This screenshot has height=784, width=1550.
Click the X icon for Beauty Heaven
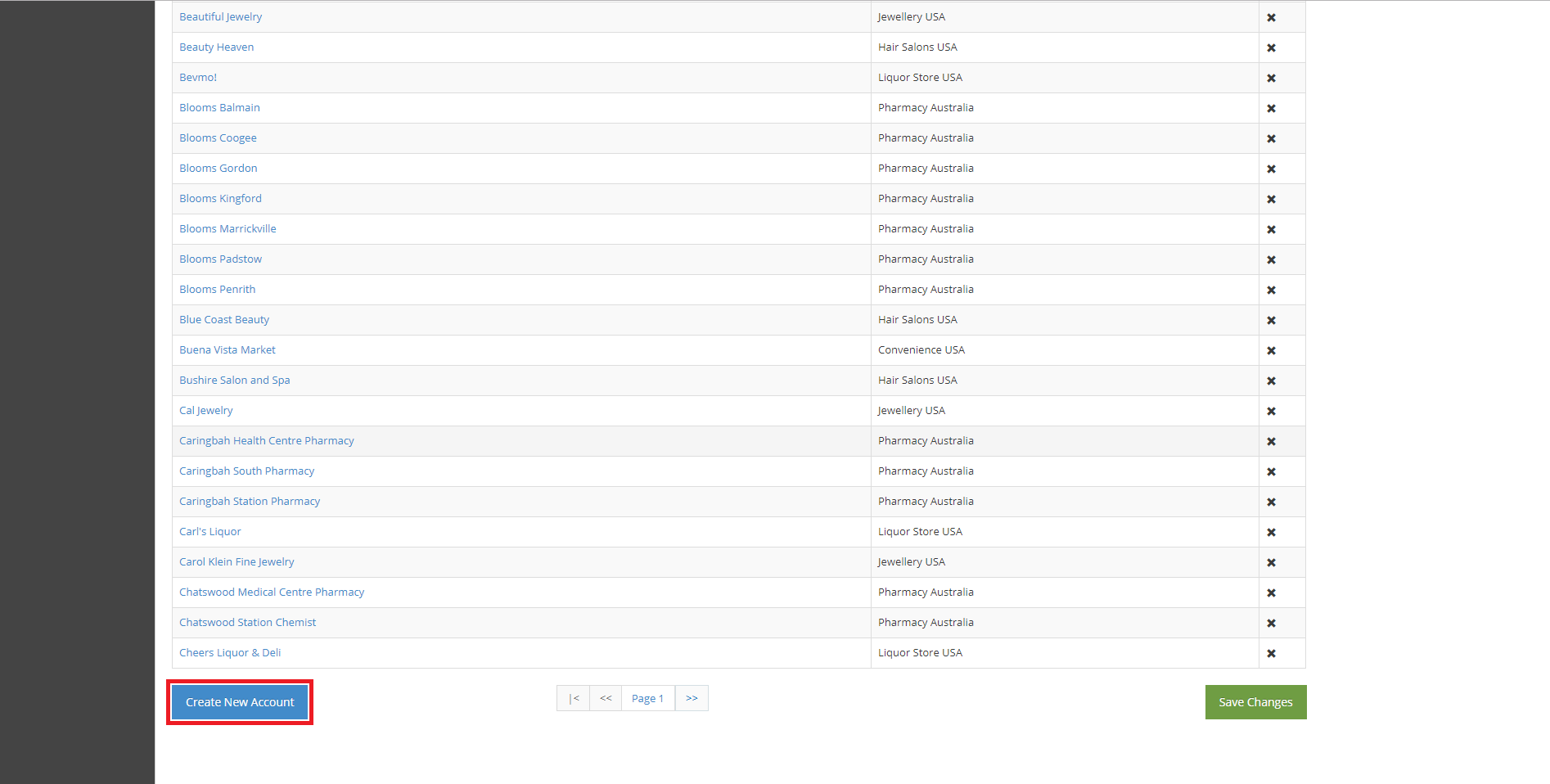tap(1271, 47)
